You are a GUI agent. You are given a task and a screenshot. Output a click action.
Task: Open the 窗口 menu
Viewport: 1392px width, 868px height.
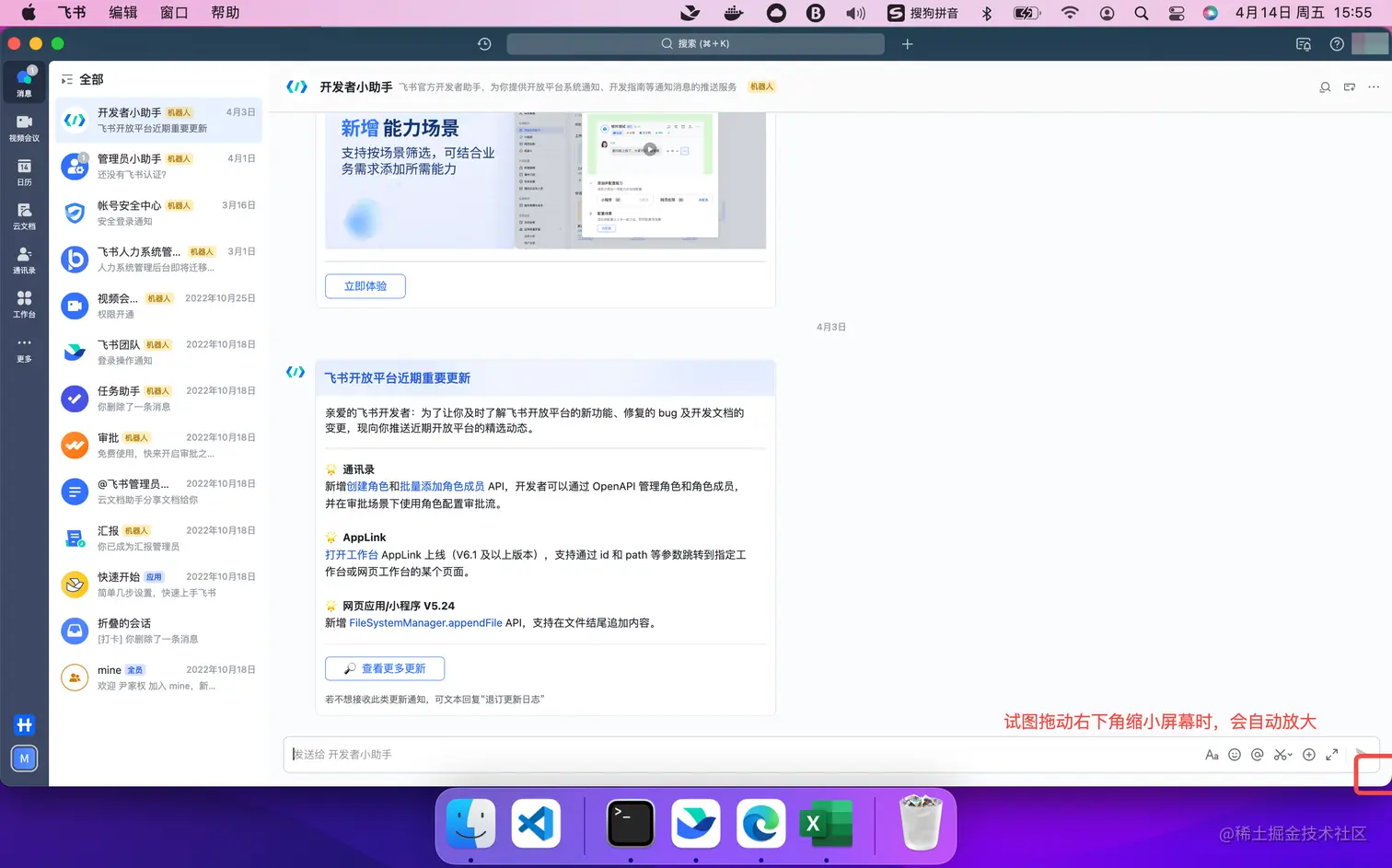174,13
